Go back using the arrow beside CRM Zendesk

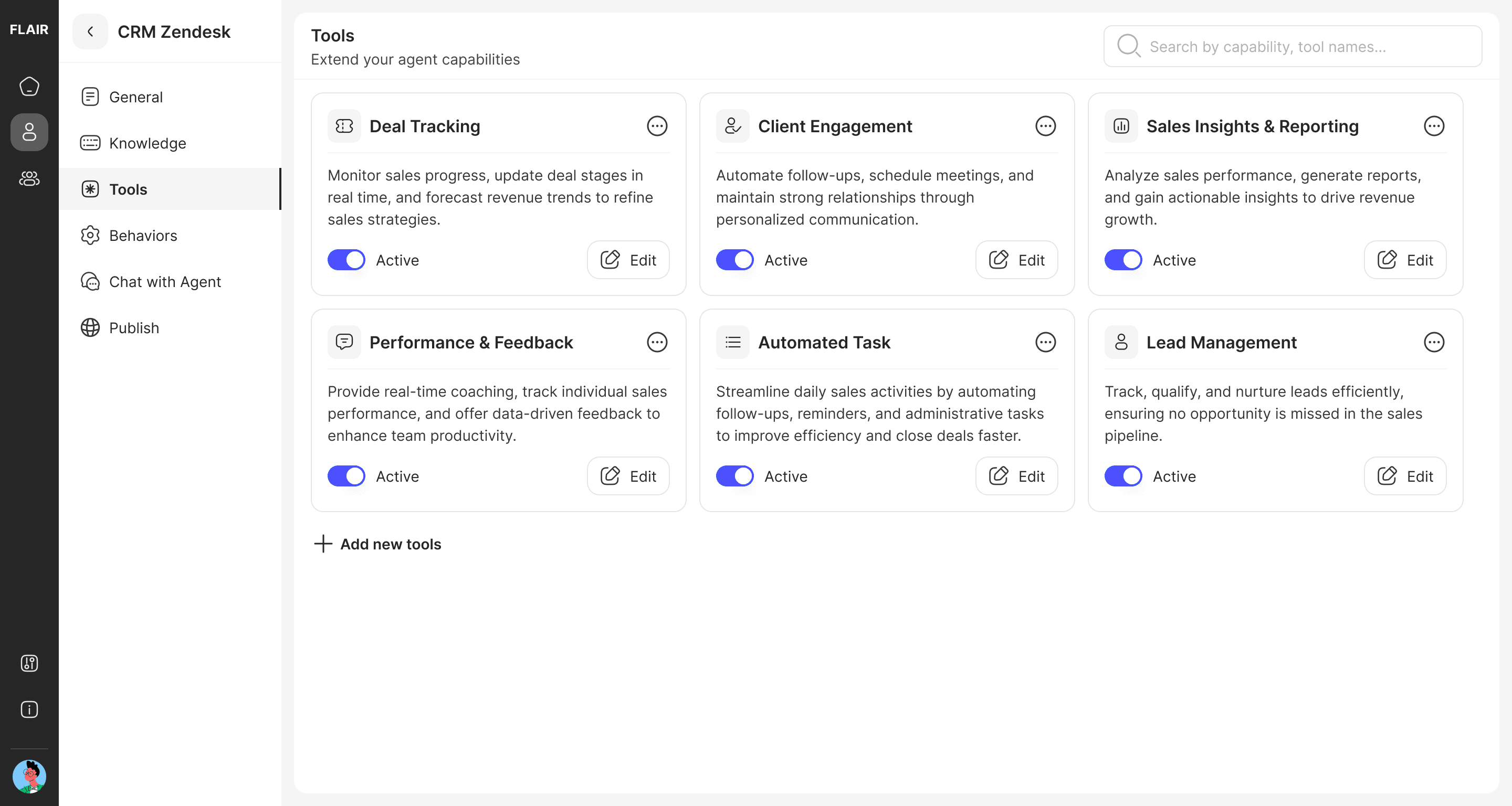click(90, 31)
